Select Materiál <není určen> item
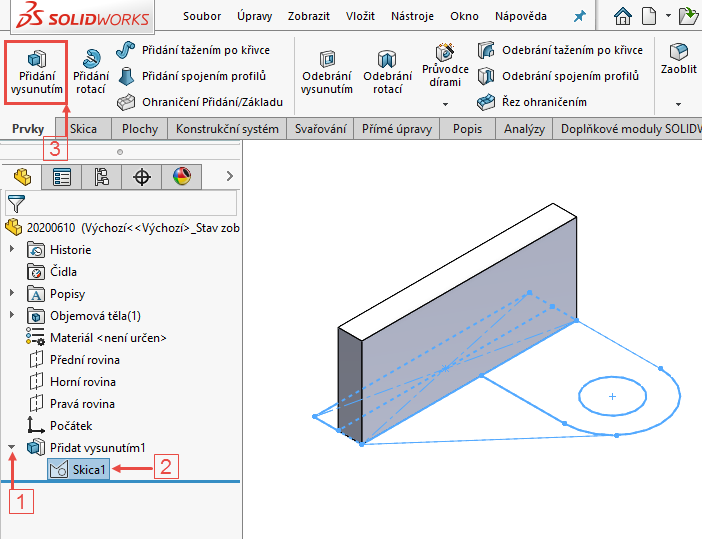Screen dimensions: 702x539 coord(96,338)
